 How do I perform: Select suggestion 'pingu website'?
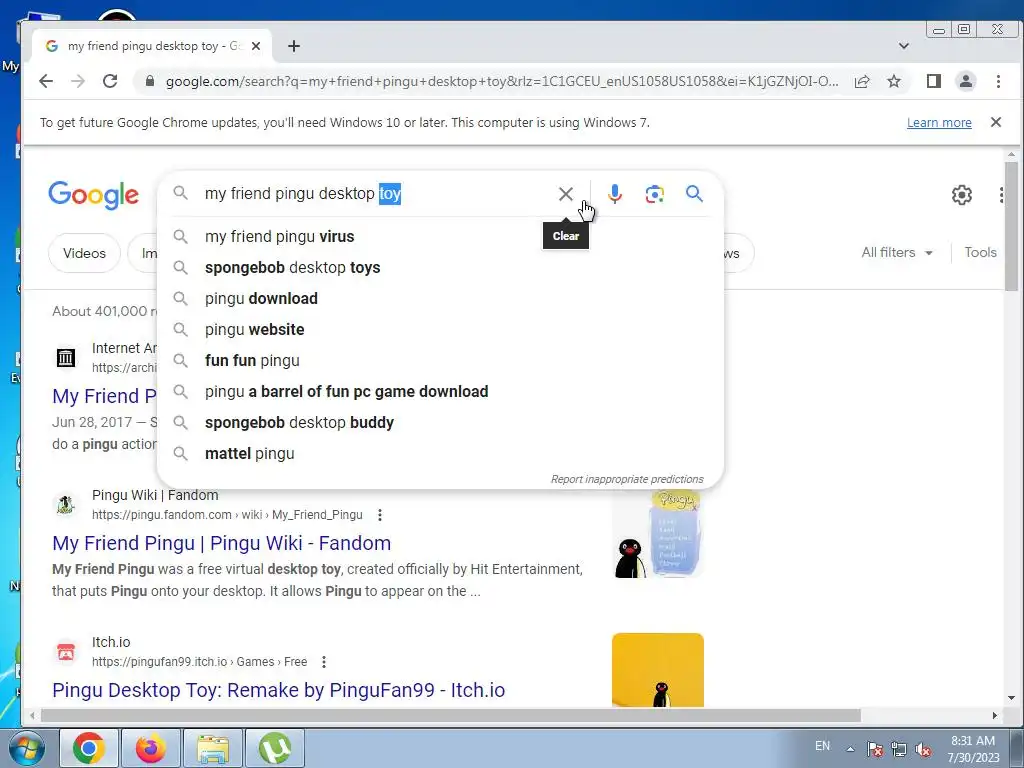tap(441, 330)
